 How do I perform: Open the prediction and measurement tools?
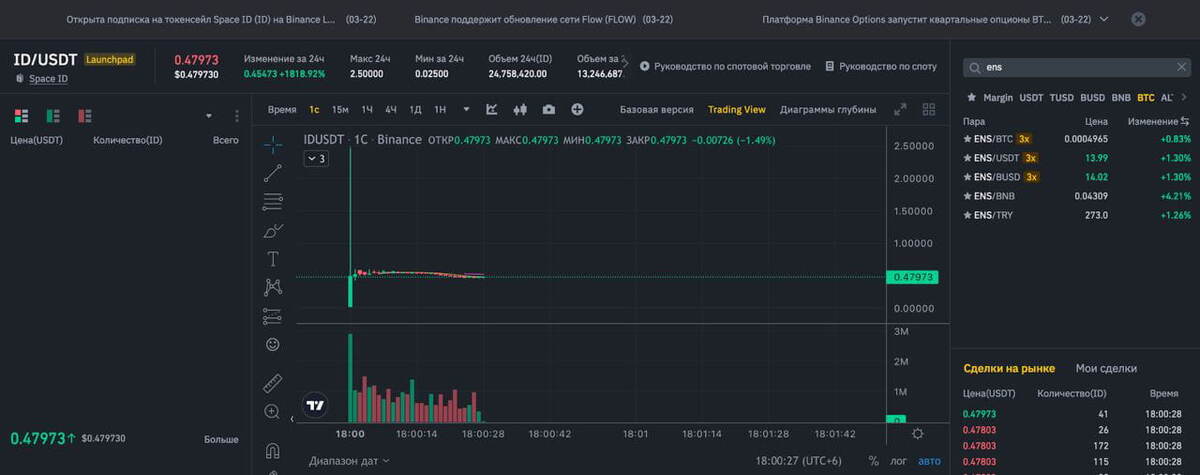coord(272,316)
